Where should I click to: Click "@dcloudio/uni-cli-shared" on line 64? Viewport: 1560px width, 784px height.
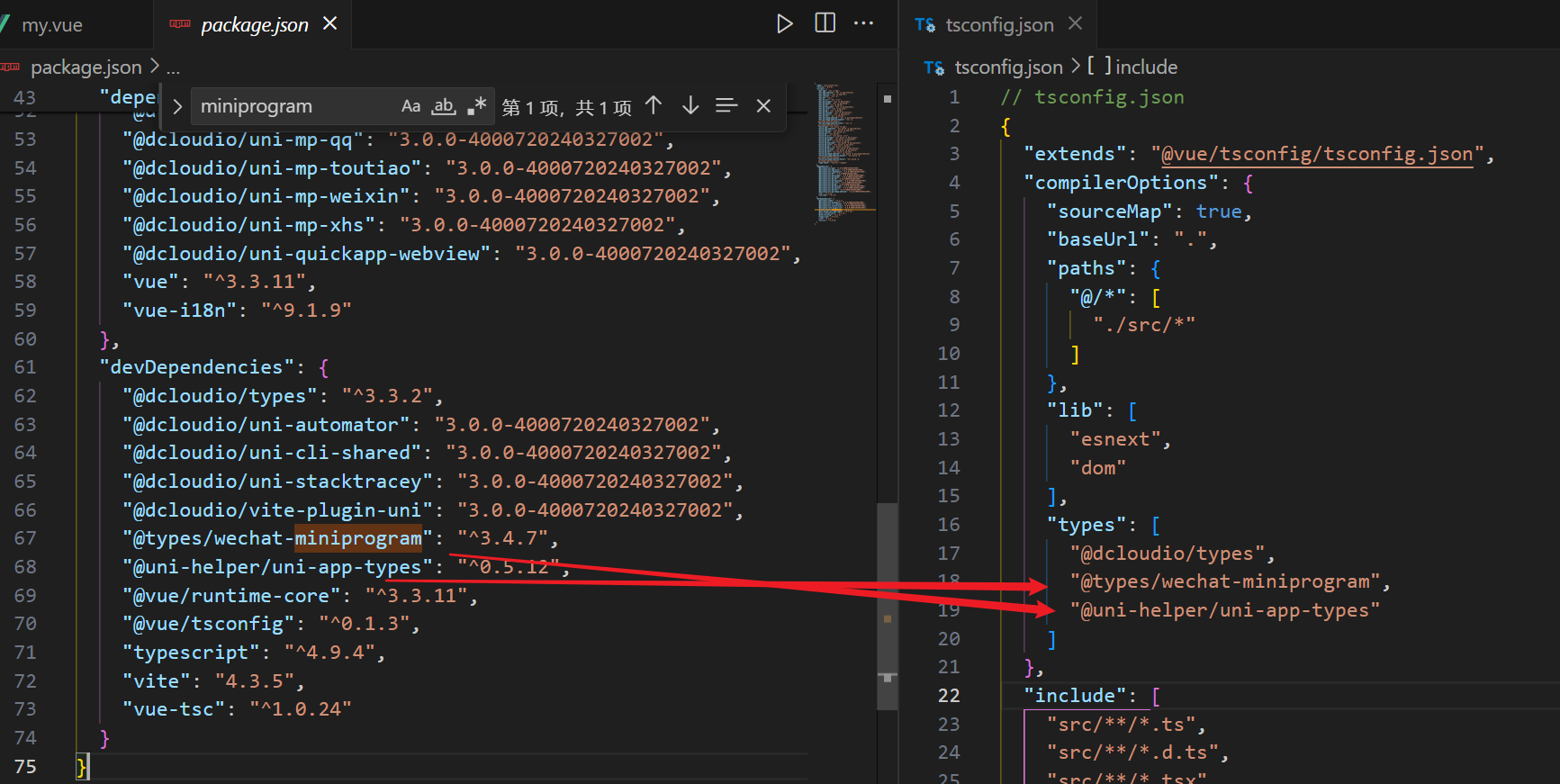click(273, 453)
